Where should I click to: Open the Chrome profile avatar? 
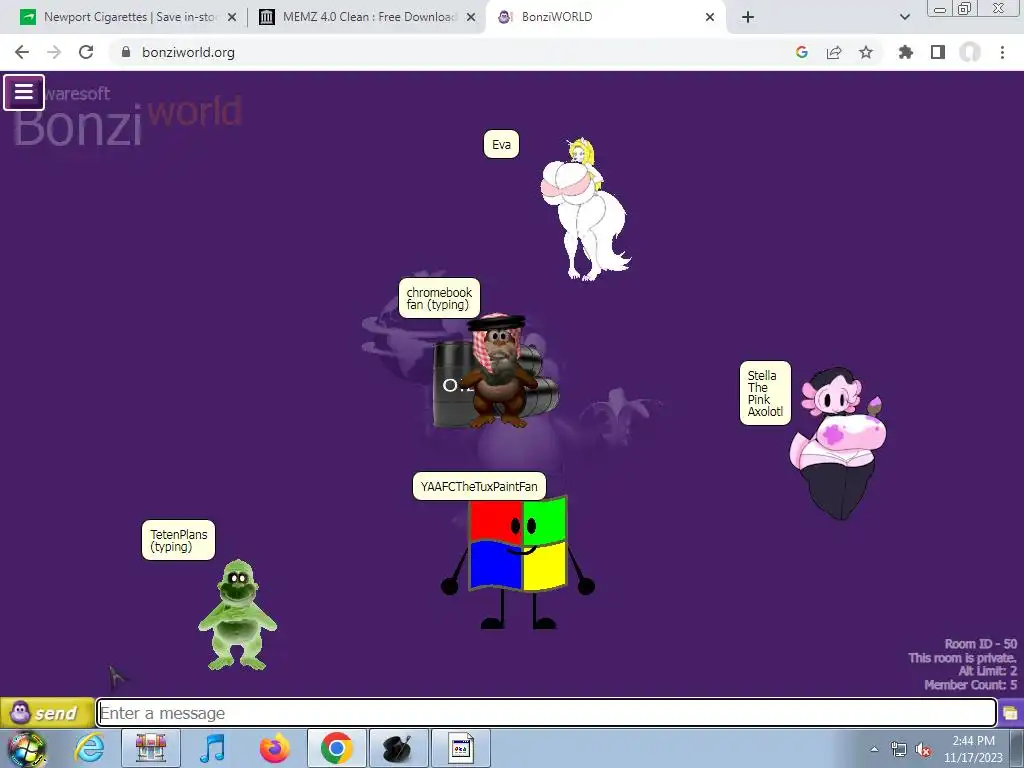point(970,52)
